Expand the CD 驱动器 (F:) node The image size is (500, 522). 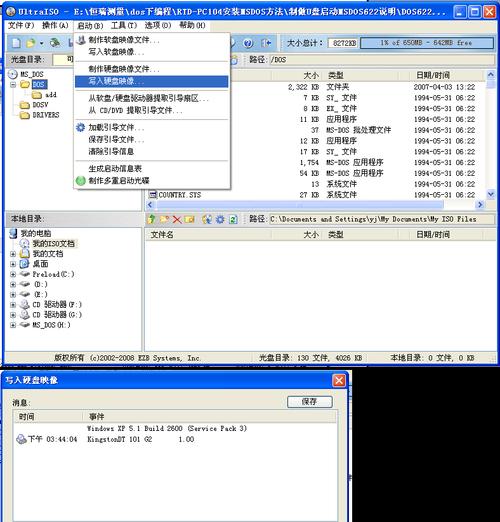point(13,305)
